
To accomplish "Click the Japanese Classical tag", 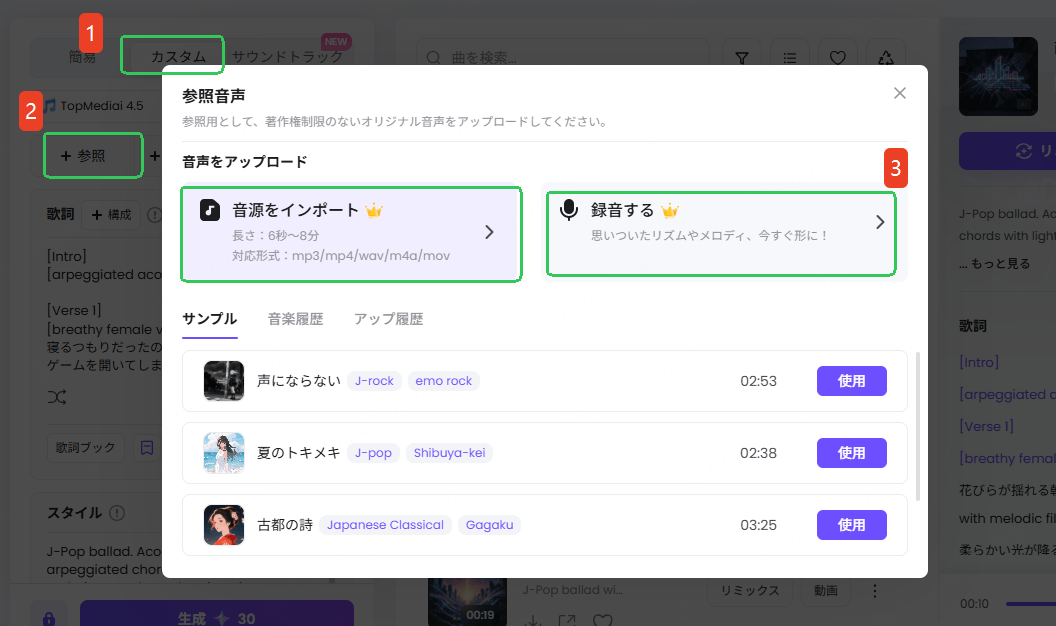I will [385, 525].
